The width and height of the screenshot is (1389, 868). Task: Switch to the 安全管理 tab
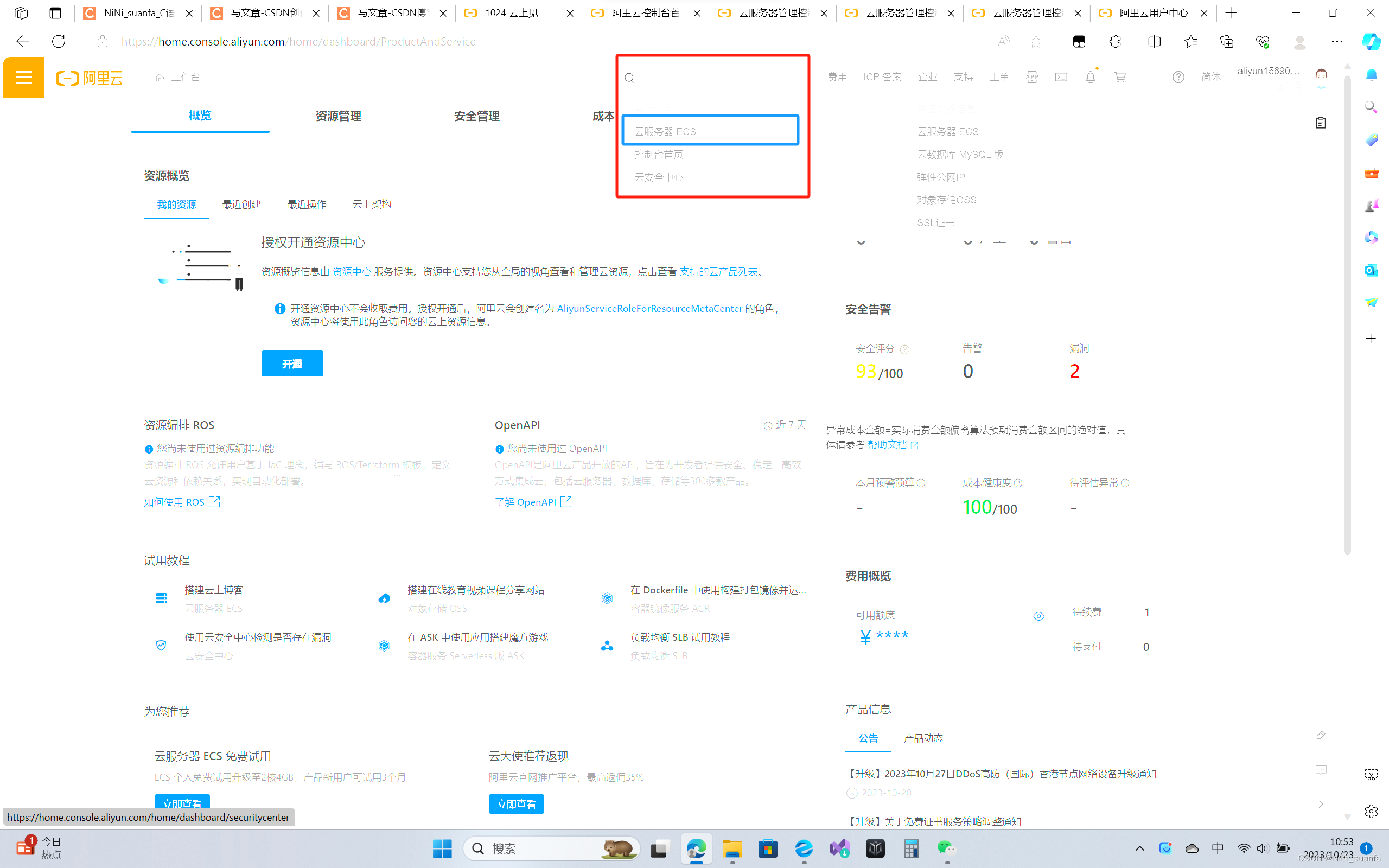(476, 116)
